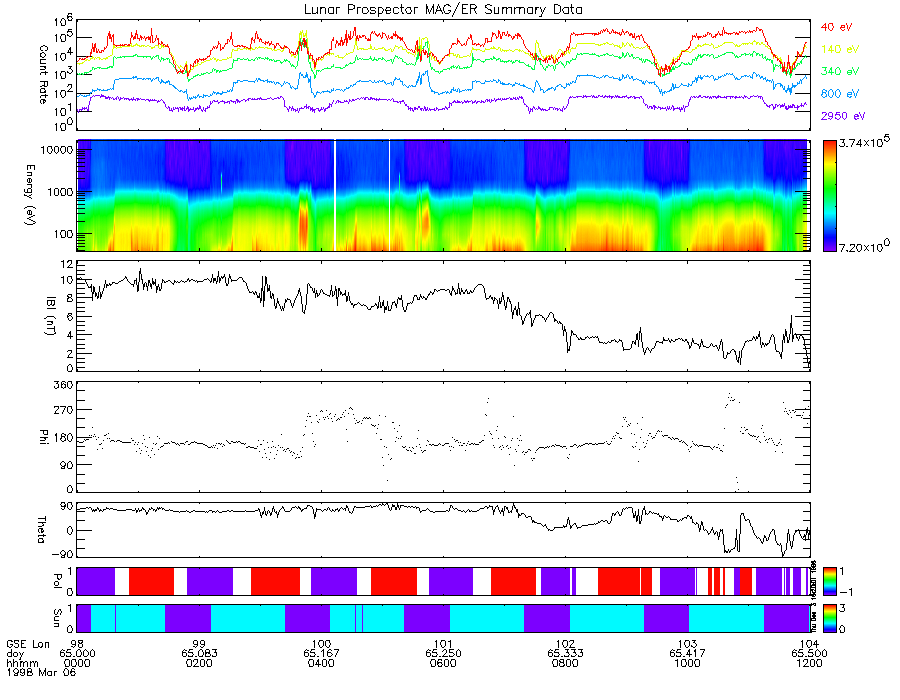
Task: Click the energy spectrogram color scale bar
Action: click(x=829, y=196)
